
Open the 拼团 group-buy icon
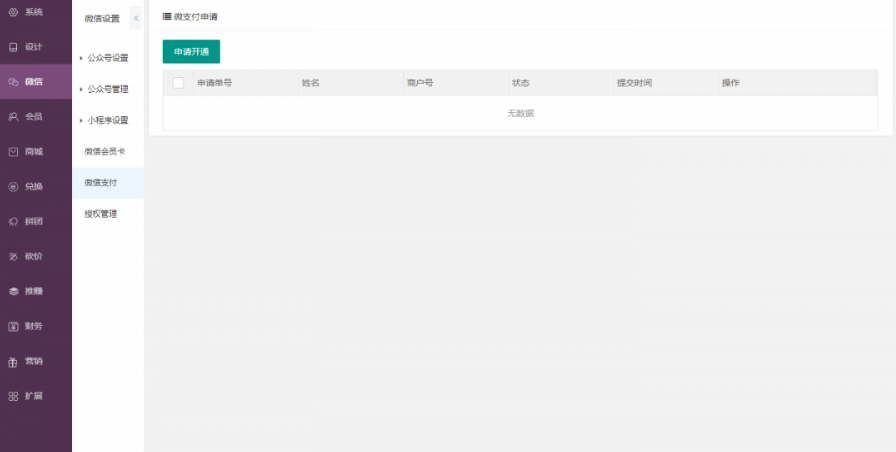13,221
